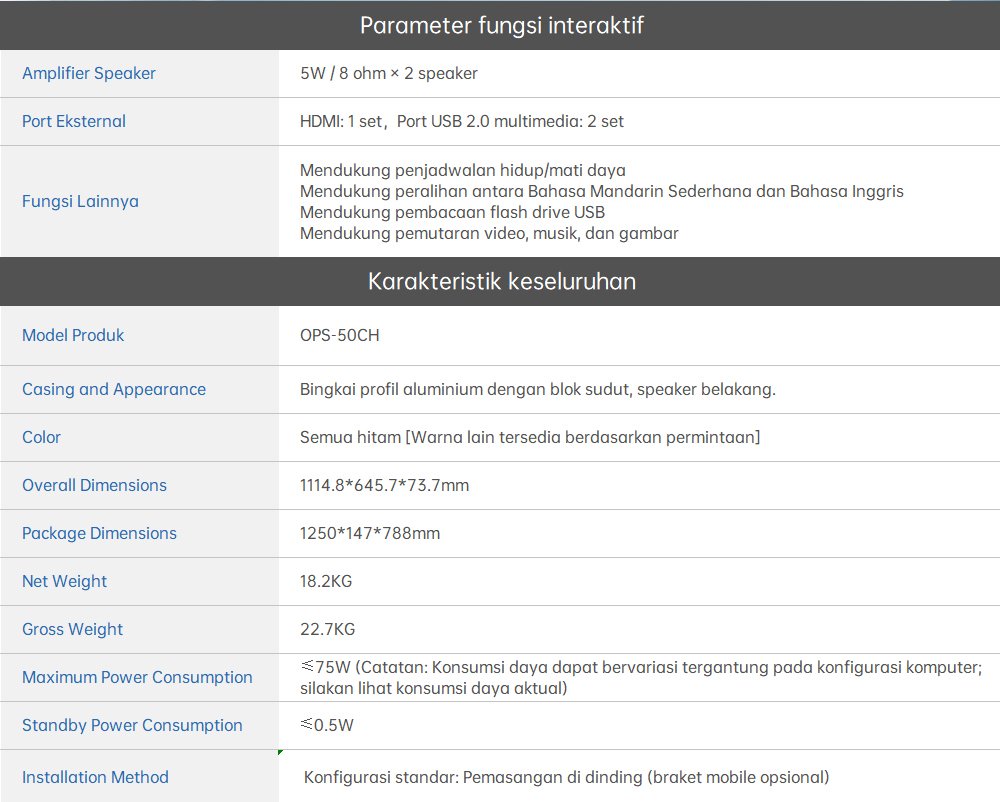Select the "Net Weight" row label
Screen dimensions: 1000x802
(x=64, y=581)
